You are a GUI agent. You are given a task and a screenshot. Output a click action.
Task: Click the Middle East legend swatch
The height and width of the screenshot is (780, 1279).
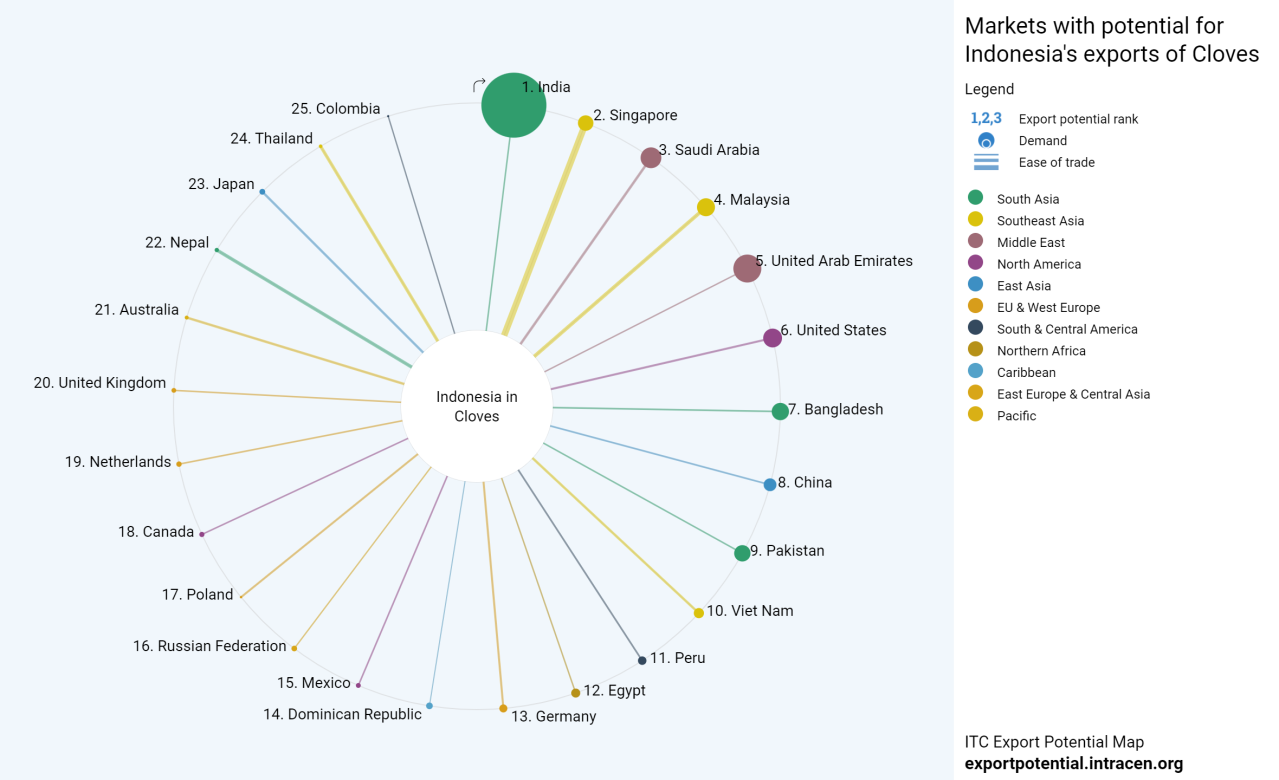pos(976,242)
